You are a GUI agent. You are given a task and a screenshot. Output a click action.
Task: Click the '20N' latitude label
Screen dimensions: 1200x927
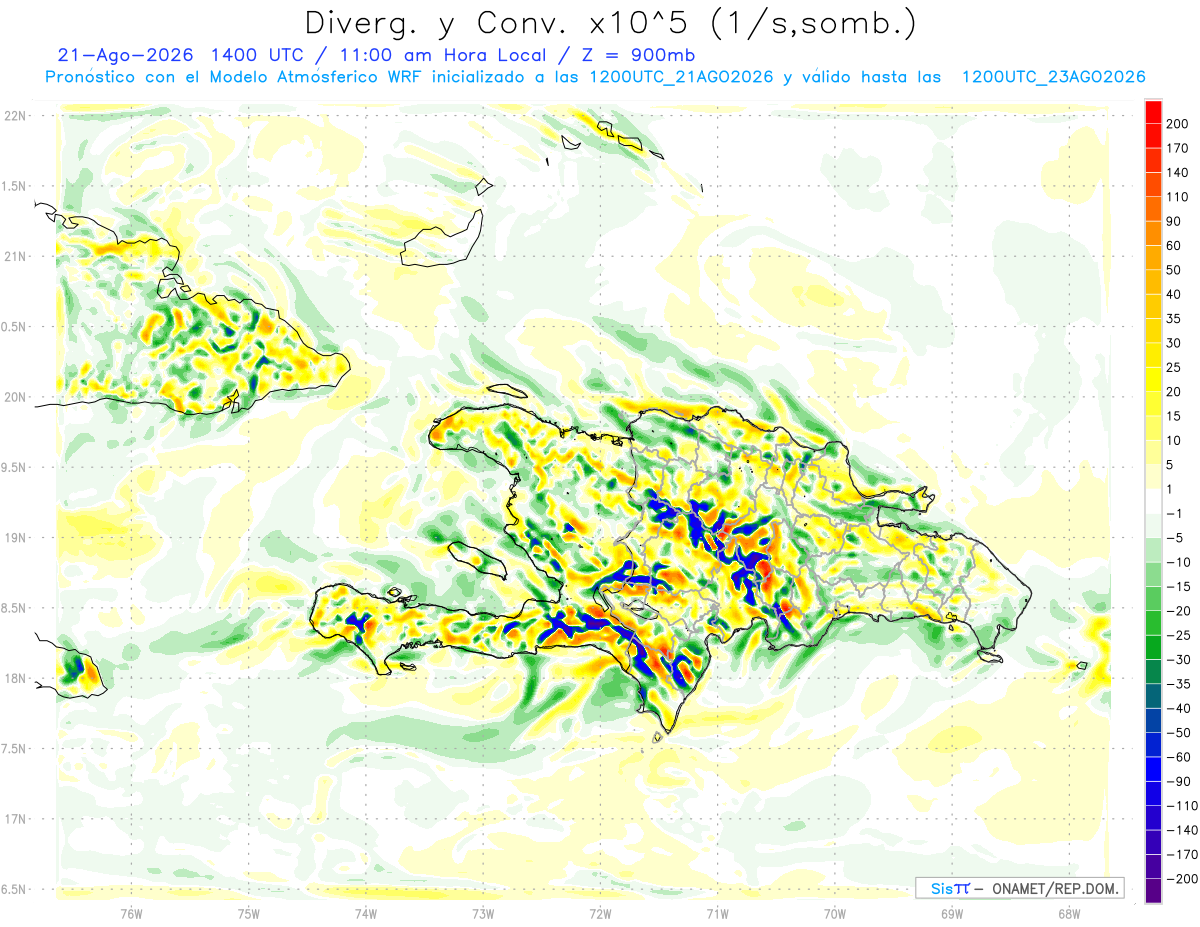click(x=15, y=397)
